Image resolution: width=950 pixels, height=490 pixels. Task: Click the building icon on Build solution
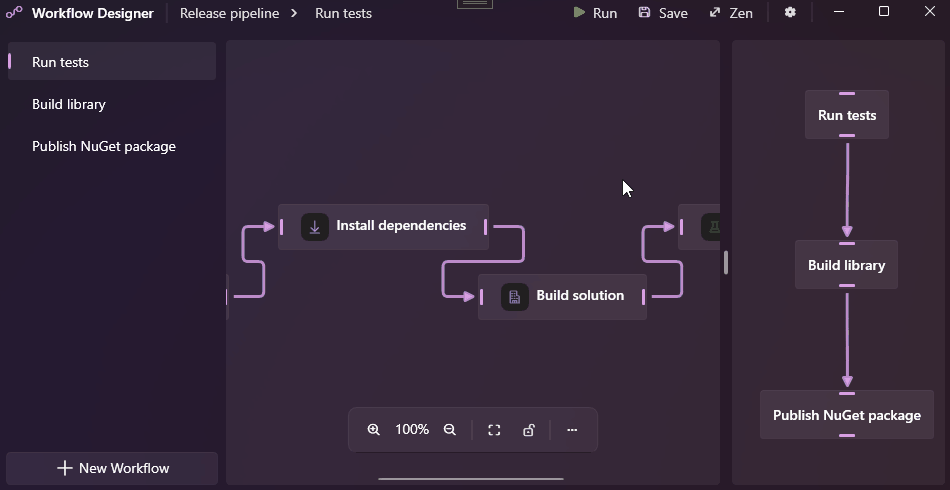coord(515,297)
